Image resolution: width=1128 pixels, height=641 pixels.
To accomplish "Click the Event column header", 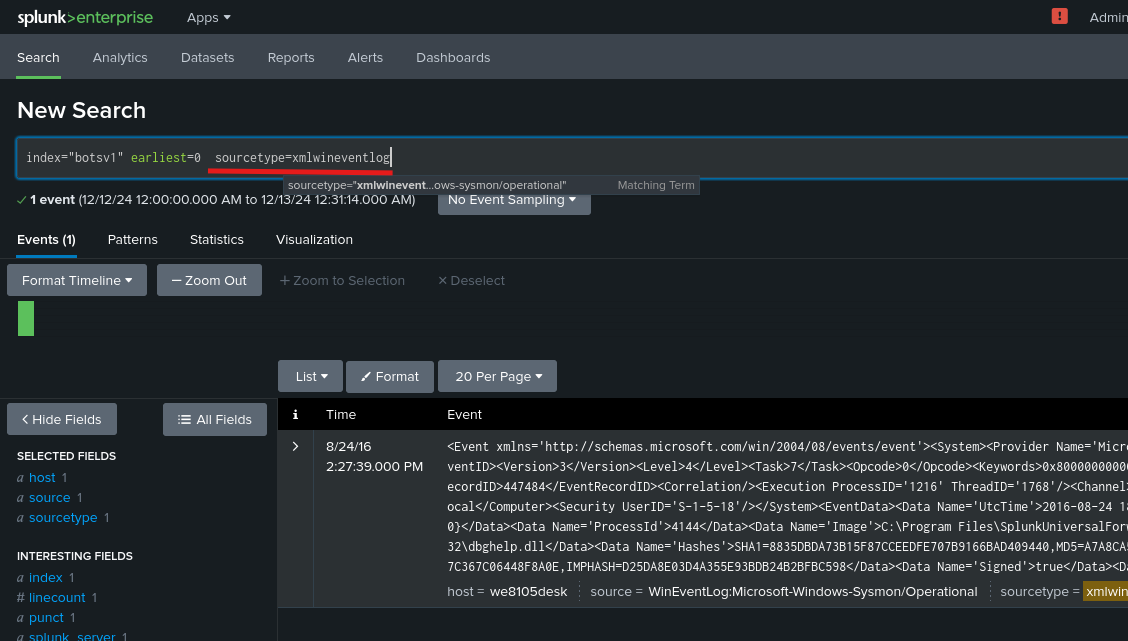I will (465, 414).
